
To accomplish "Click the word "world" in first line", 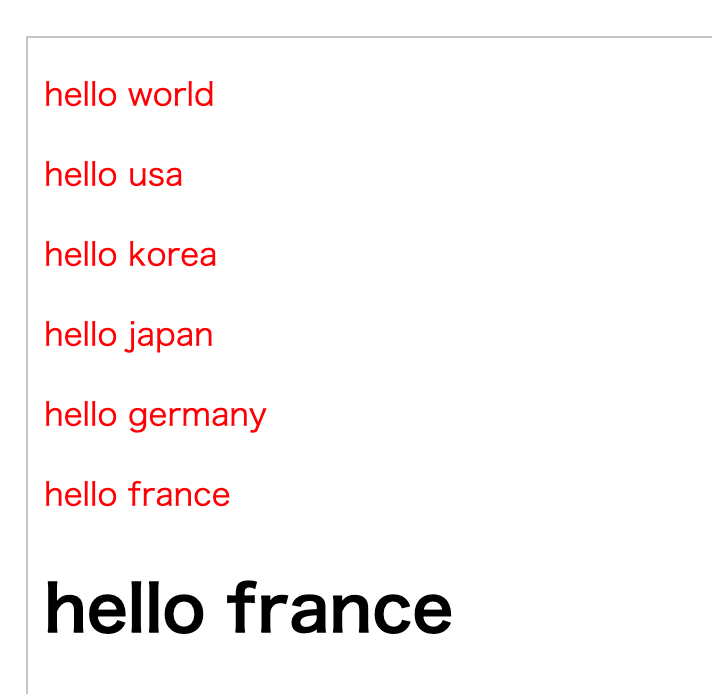I will click(171, 94).
